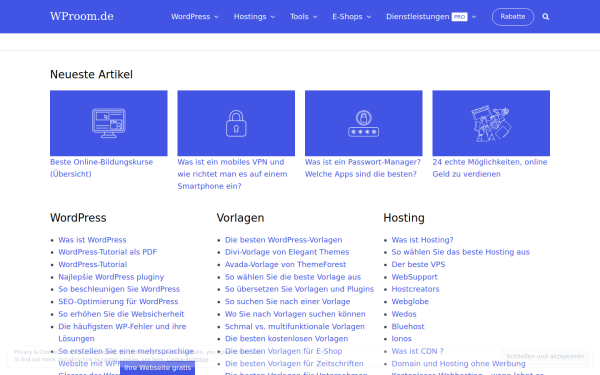Expand the Tools menu chevron
This screenshot has width=600, height=375.
coord(315,17)
